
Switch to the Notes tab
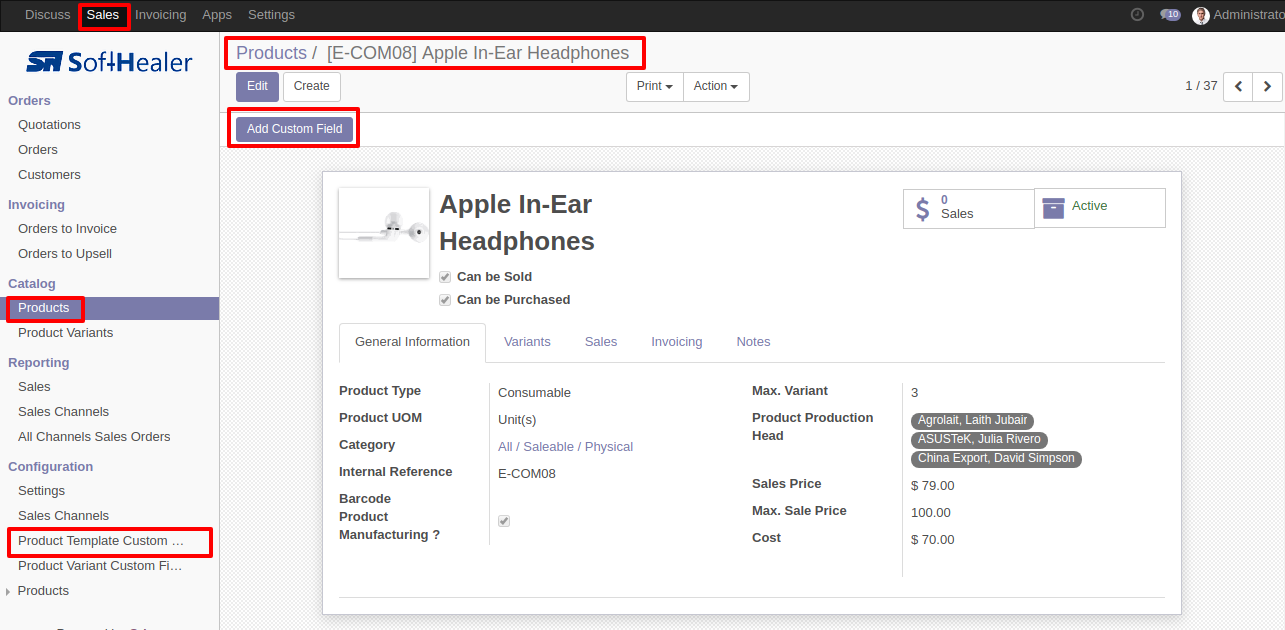pos(754,342)
